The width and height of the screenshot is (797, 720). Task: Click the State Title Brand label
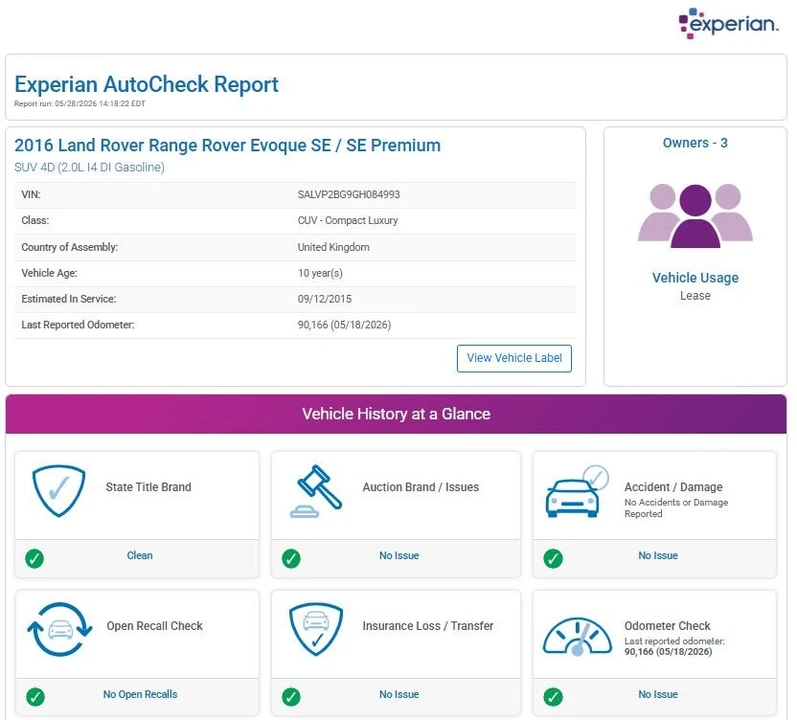(148, 487)
